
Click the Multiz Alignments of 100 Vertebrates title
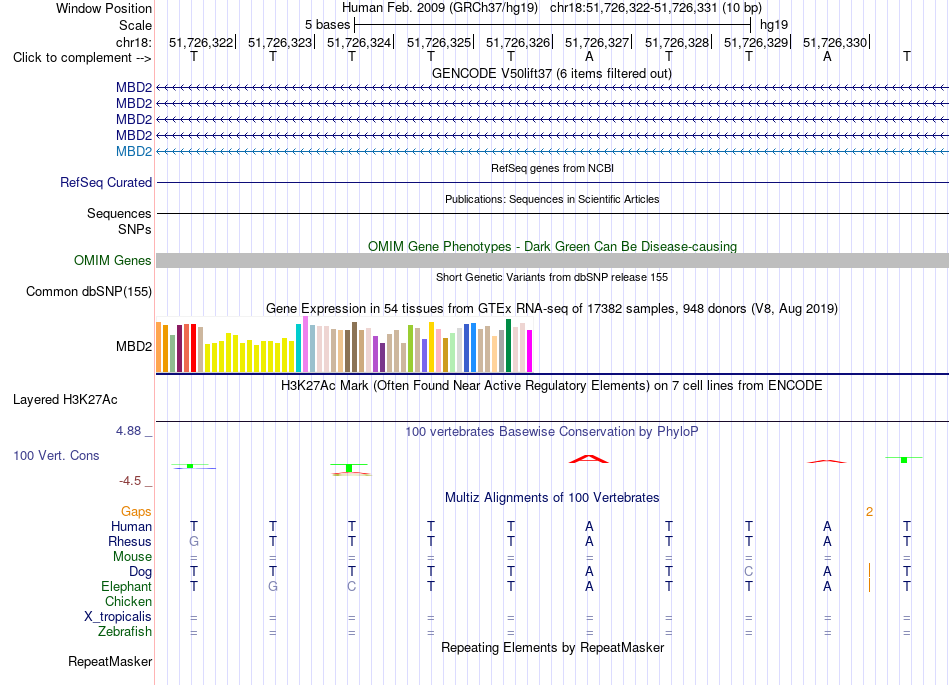(x=552, y=498)
